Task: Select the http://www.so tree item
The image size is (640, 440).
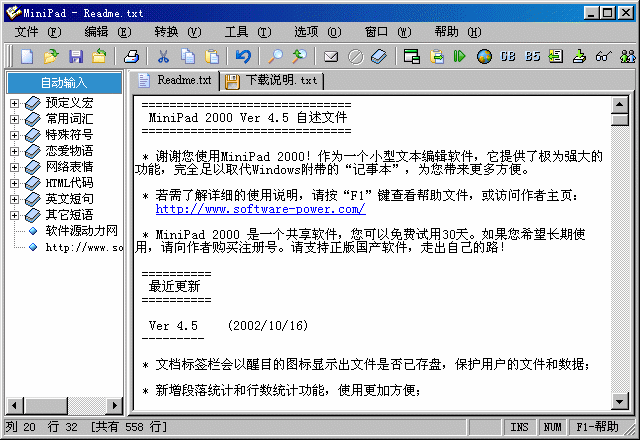Action: [84, 247]
